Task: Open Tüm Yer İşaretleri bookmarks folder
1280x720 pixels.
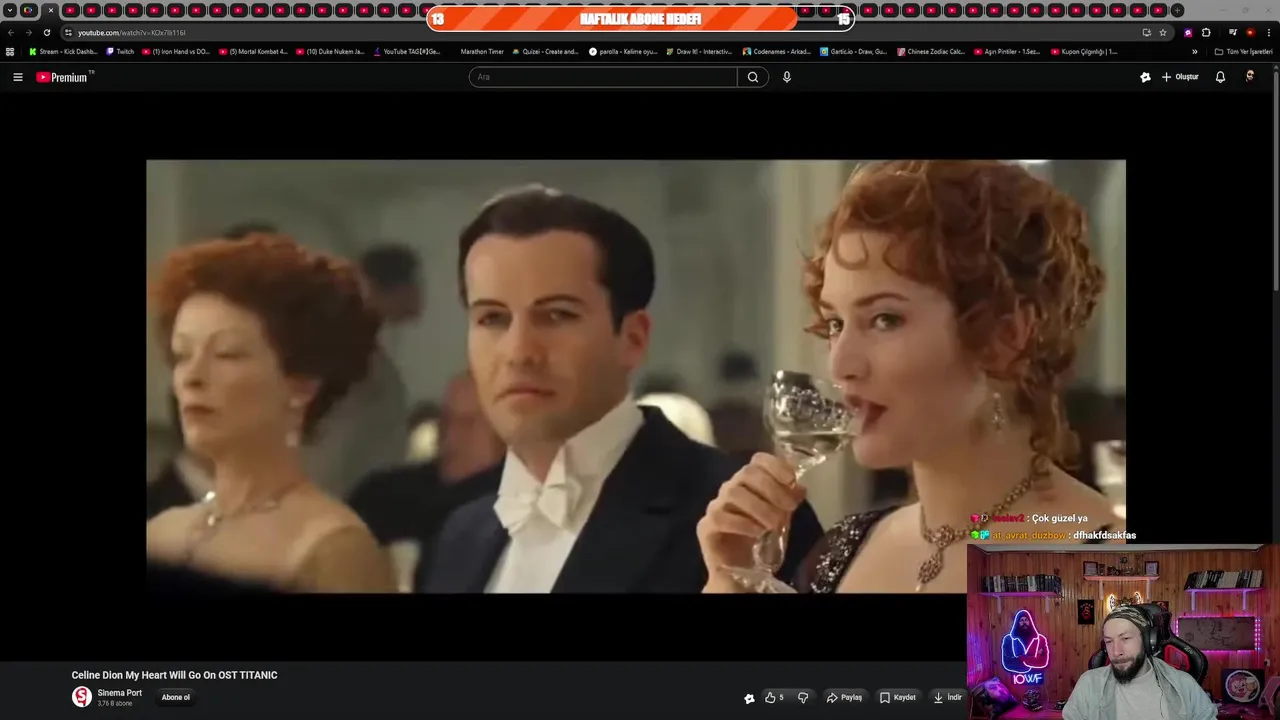Action: click(1243, 52)
